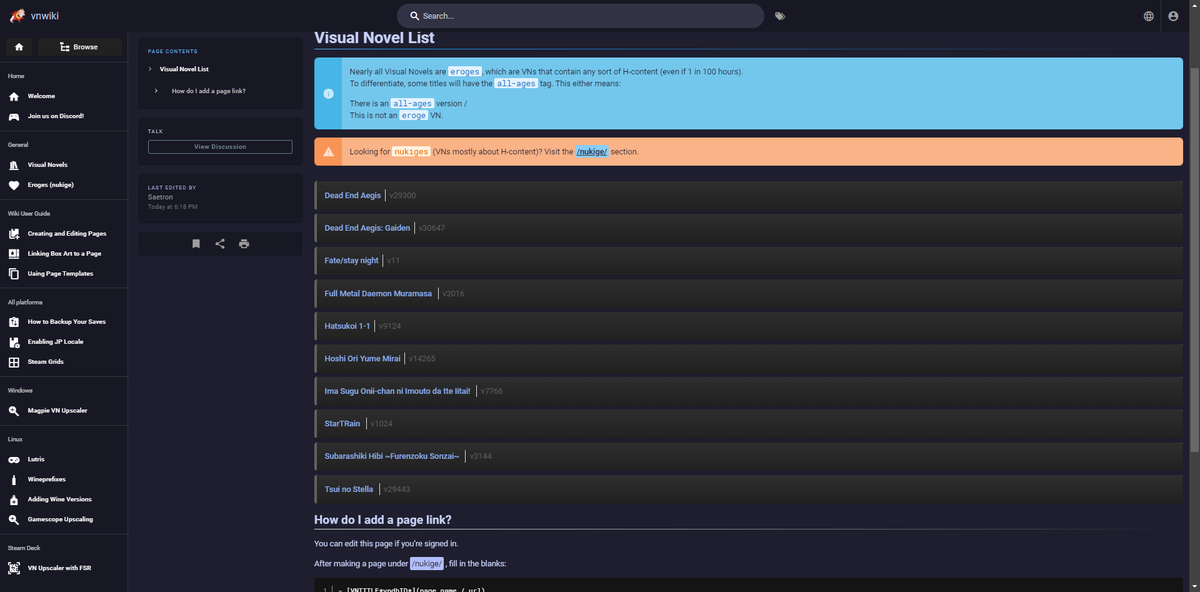Image resolution: width=1200 pixels, height=592 pixels.
Task: Click the info icon in blue banner
Action: [x=328, y=94]
